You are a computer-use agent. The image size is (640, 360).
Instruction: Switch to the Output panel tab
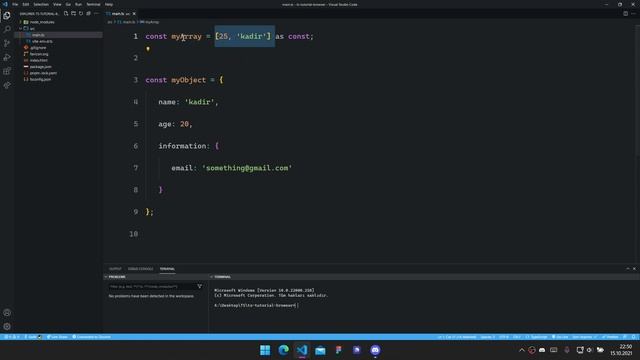tap(115, 269)
